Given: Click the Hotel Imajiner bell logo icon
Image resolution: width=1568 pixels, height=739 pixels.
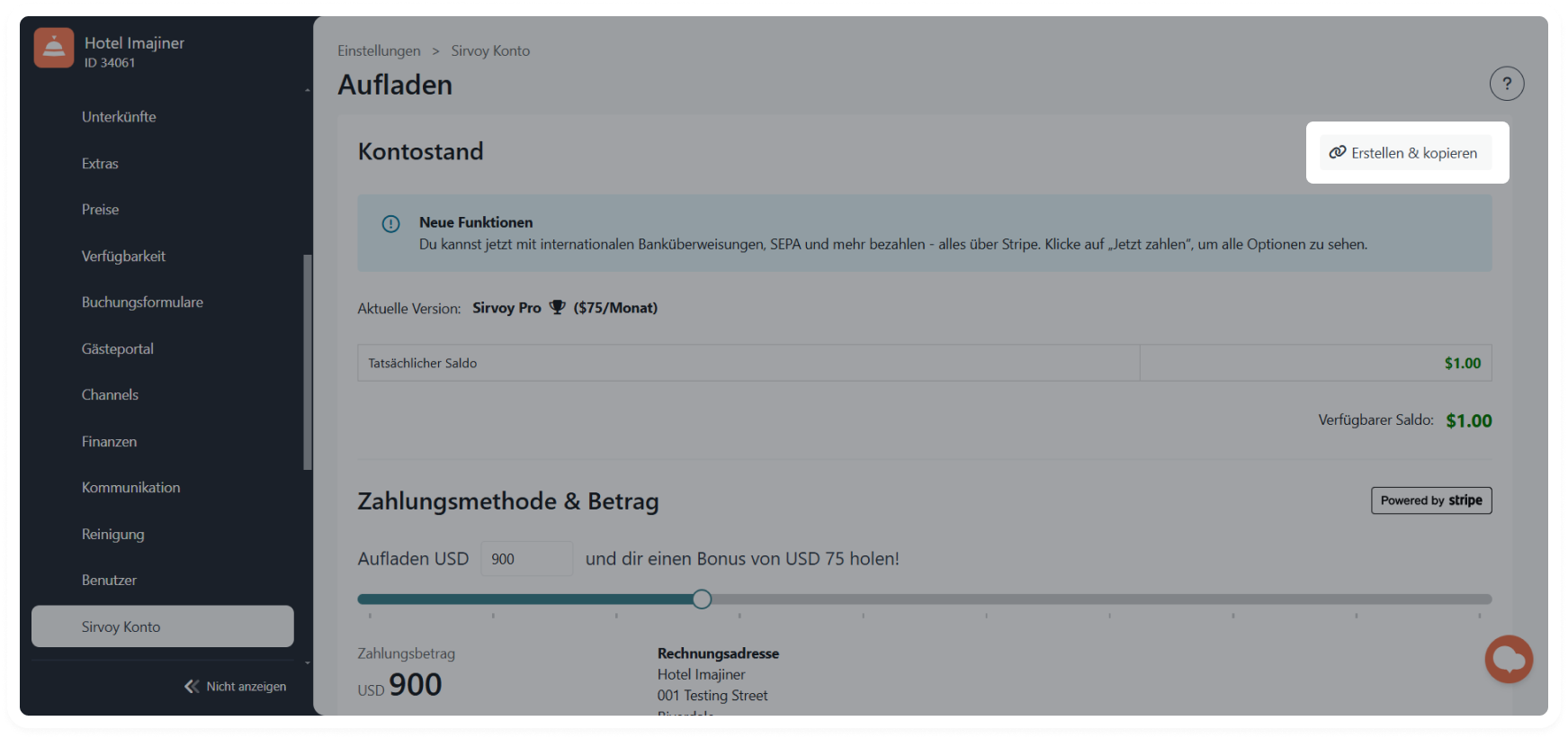Looking at the screenshot, I should 54,48.
